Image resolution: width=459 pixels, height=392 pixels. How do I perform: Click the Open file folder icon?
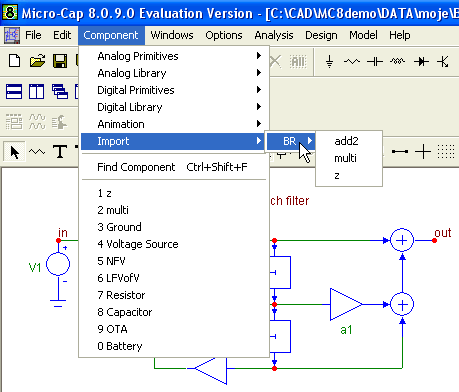tap(37, 61)
